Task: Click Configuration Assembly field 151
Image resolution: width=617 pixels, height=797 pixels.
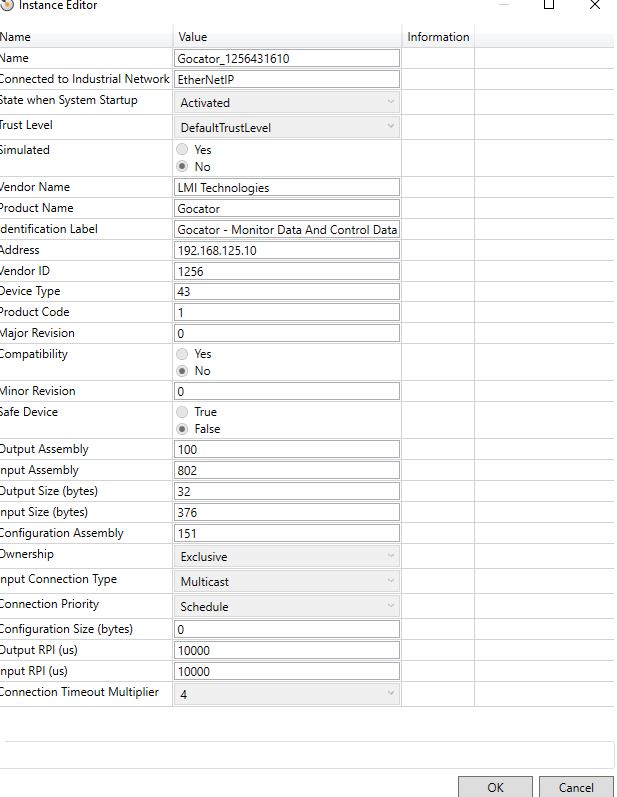Action: [287, 533]
